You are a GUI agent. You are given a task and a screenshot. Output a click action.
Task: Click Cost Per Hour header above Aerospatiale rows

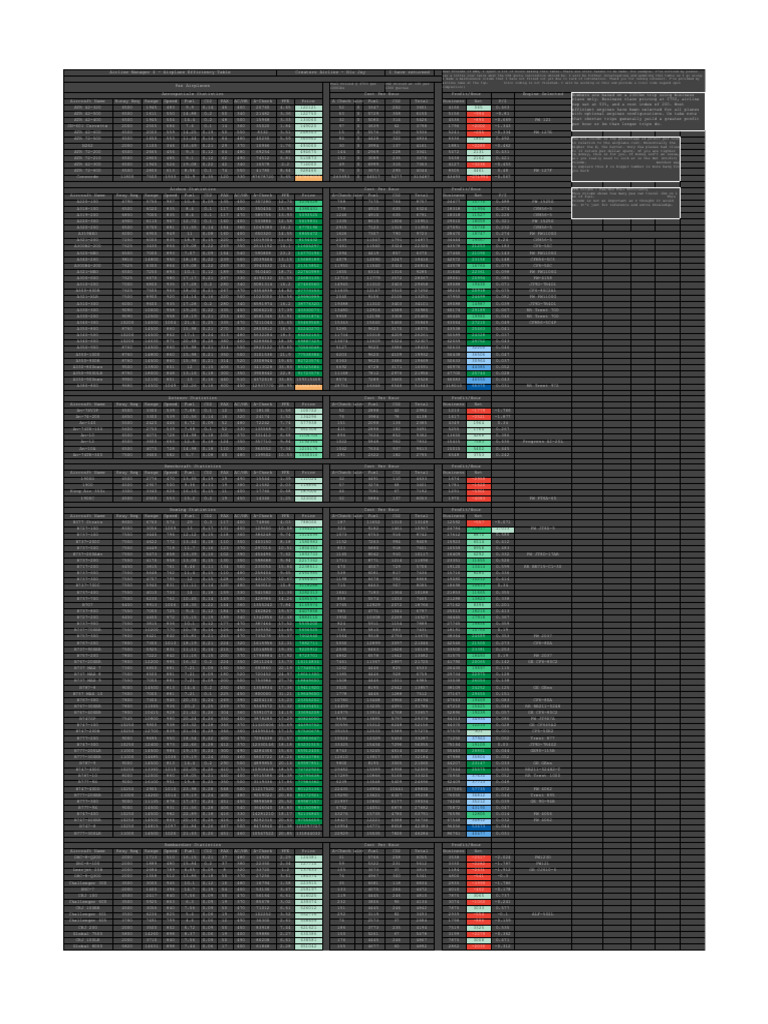382,95
